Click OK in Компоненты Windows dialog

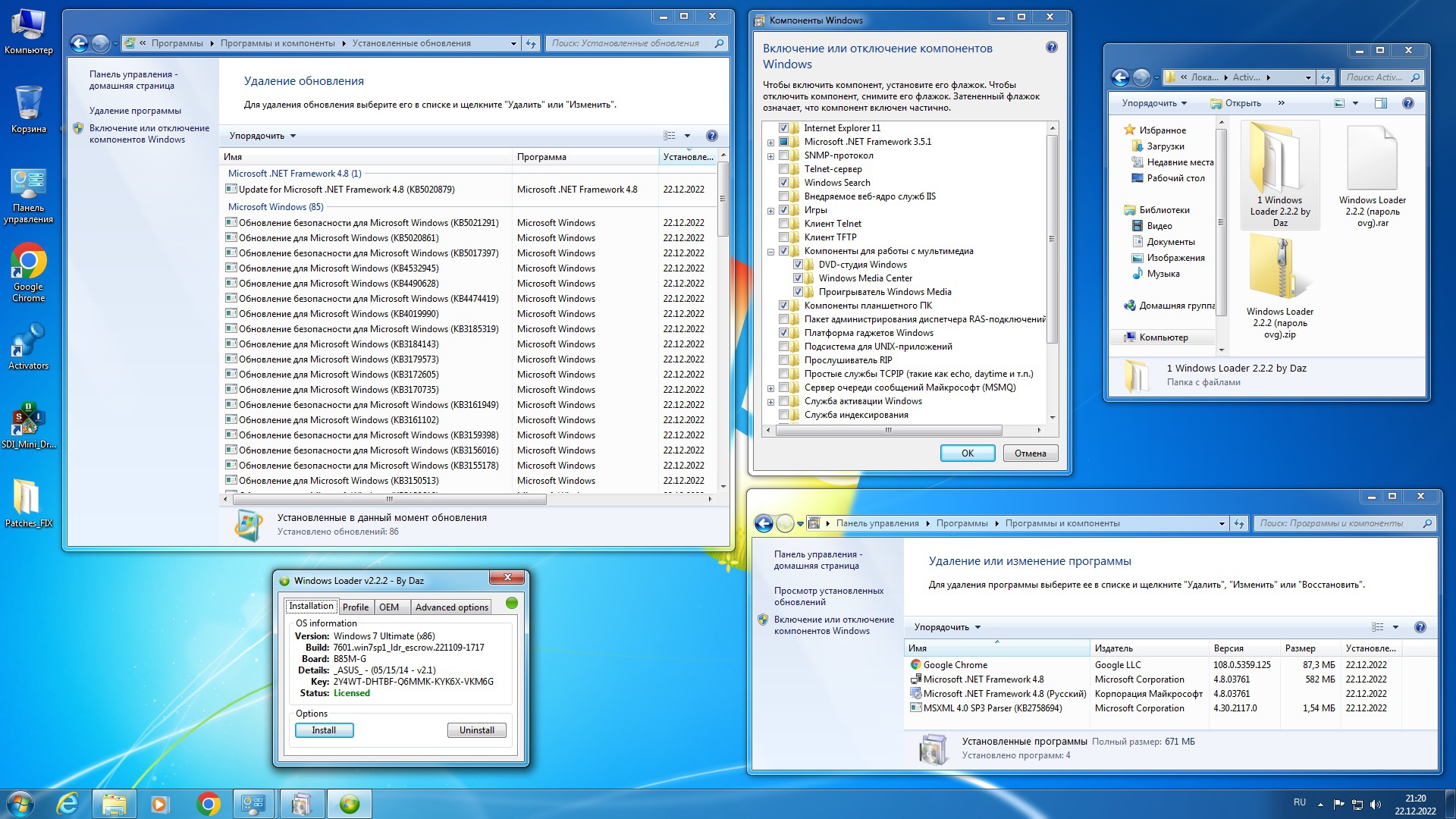968,453
